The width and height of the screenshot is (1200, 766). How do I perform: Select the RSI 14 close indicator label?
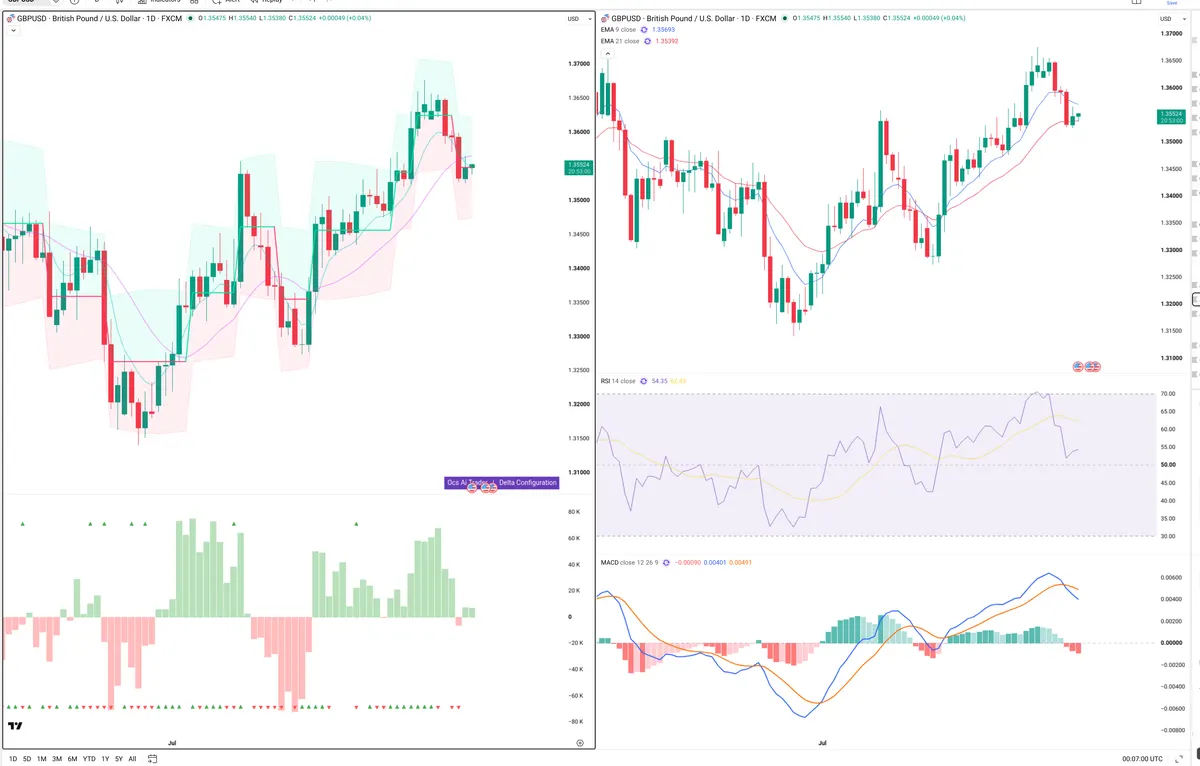[x=618, y=381]
